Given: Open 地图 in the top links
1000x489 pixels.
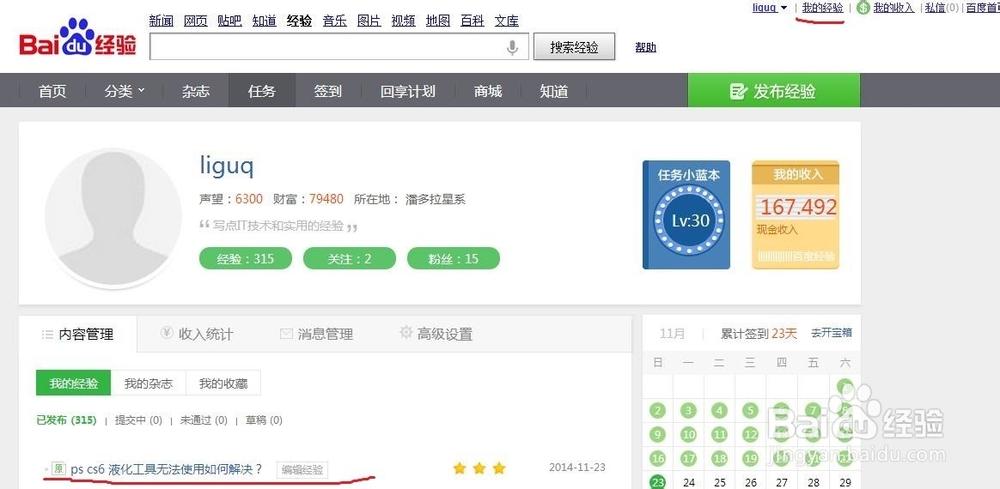Looking at the screenshot, I should 438,21.
